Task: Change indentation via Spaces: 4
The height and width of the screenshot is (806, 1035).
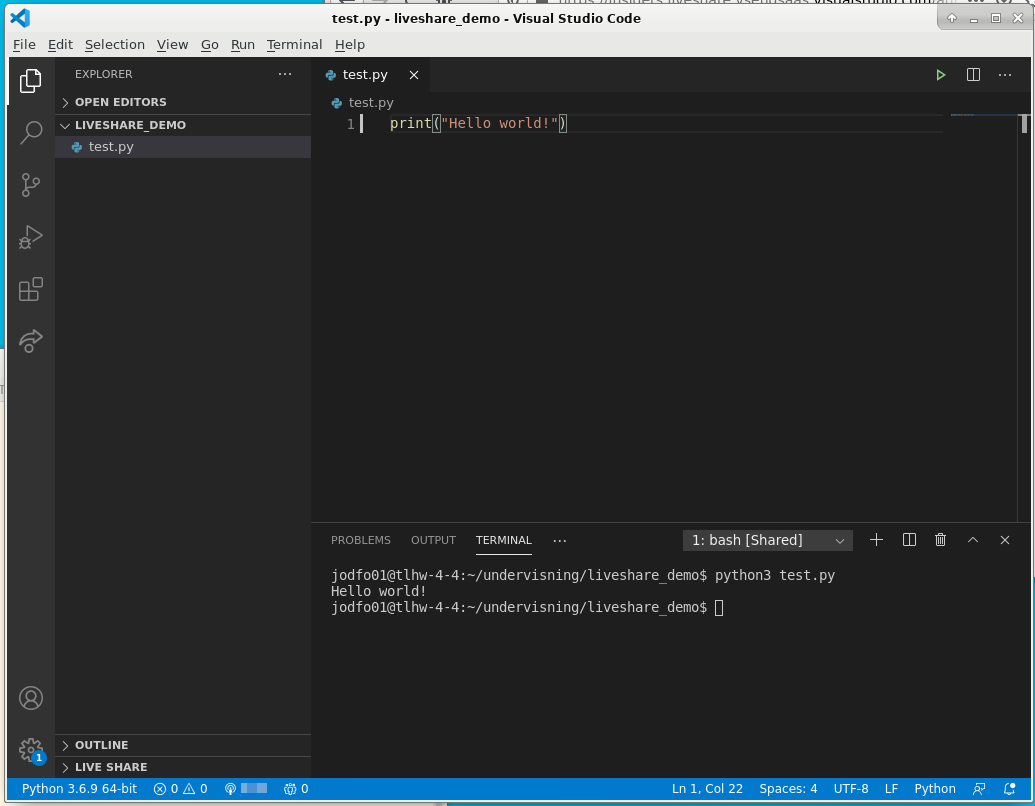Action: (x=788, y=789)
